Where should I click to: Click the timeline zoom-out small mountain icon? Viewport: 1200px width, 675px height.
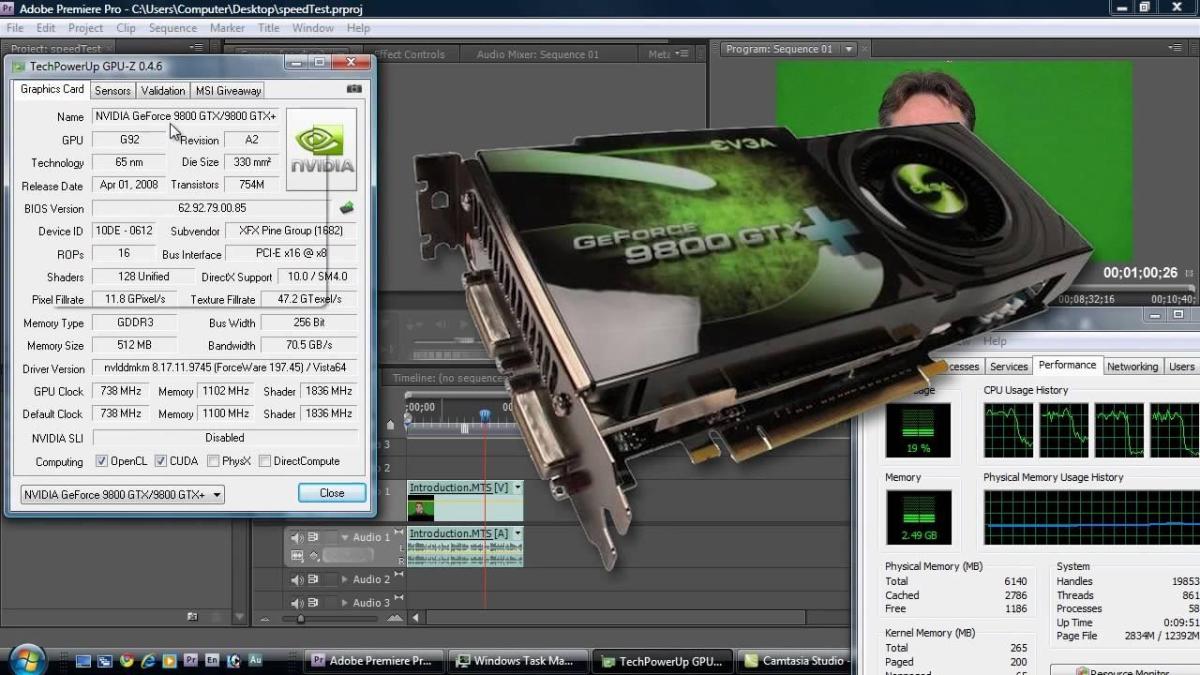[265, 620]
